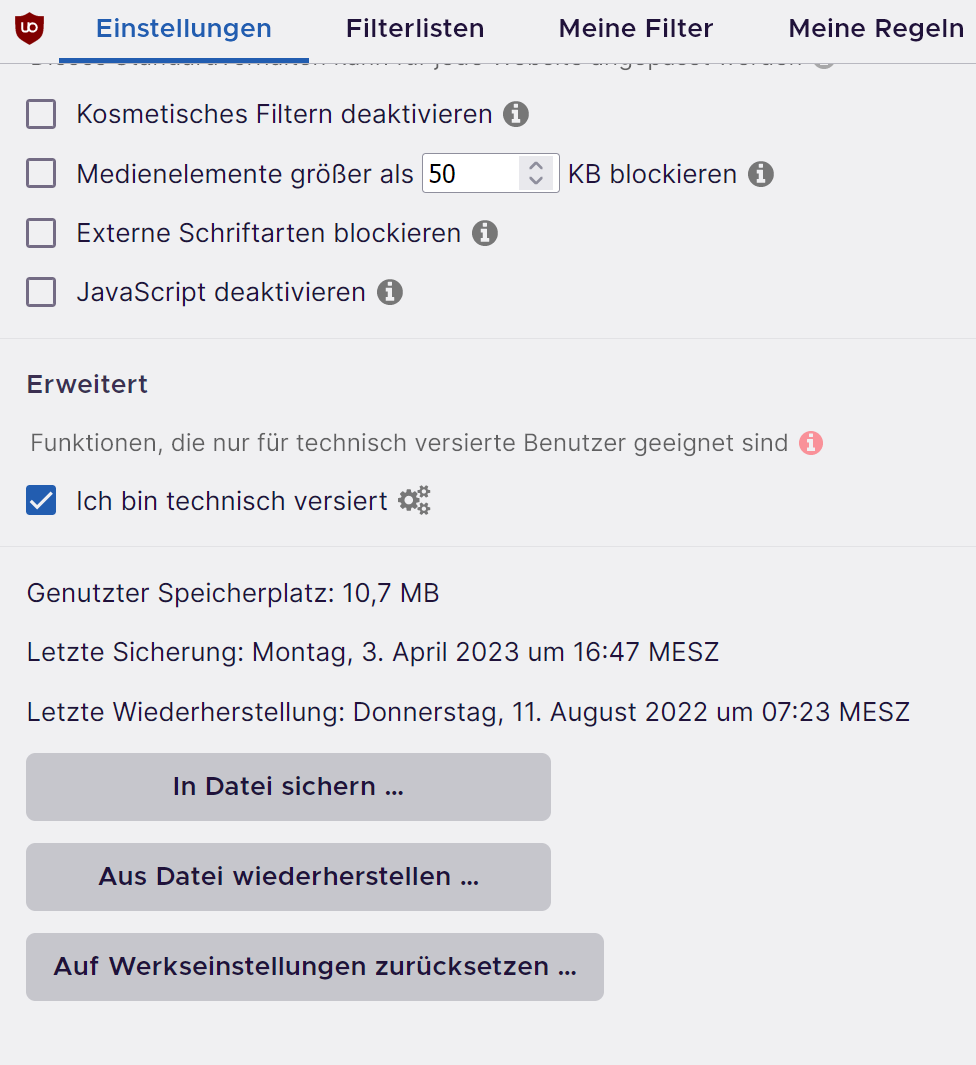This screenshot has width=976, height=1065.
Task: Click info icon next to Kosmetisches Filtern deaktivieren
Action: point(516,114)
